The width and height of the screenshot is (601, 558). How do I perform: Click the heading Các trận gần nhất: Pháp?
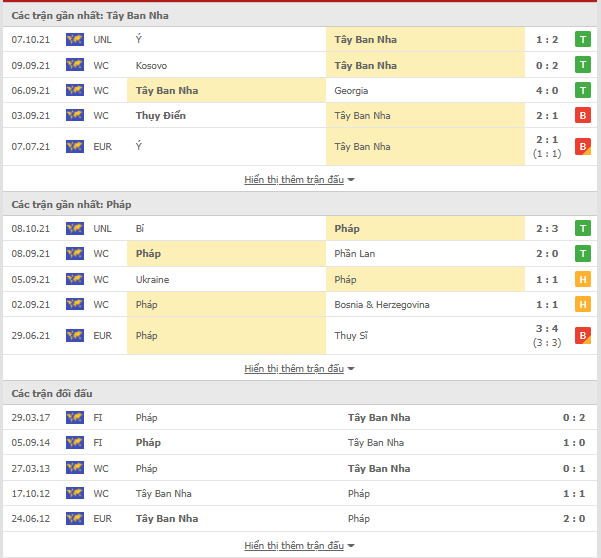click(71, 205)
